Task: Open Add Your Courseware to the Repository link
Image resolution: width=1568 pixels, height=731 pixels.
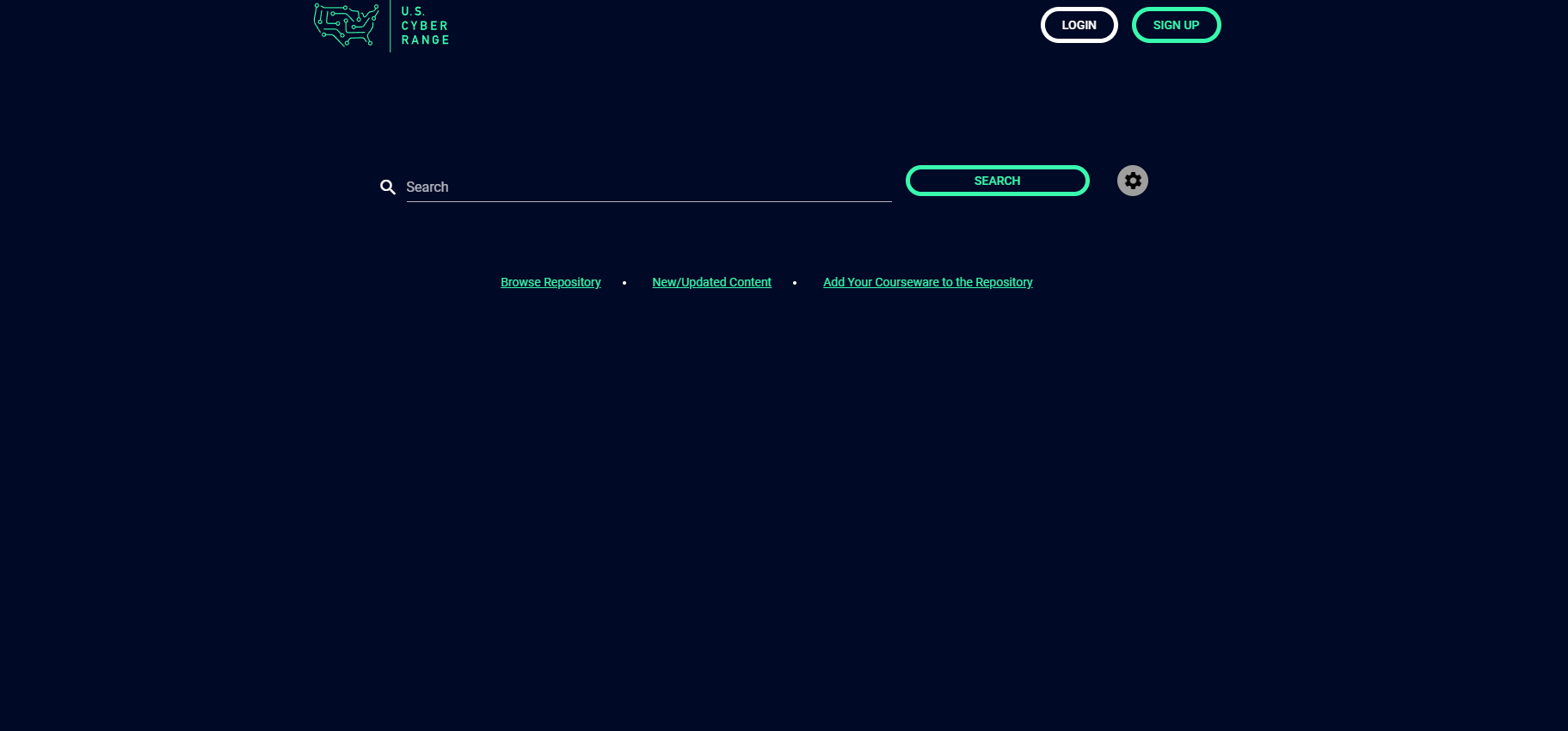Action: click(927, 282)
